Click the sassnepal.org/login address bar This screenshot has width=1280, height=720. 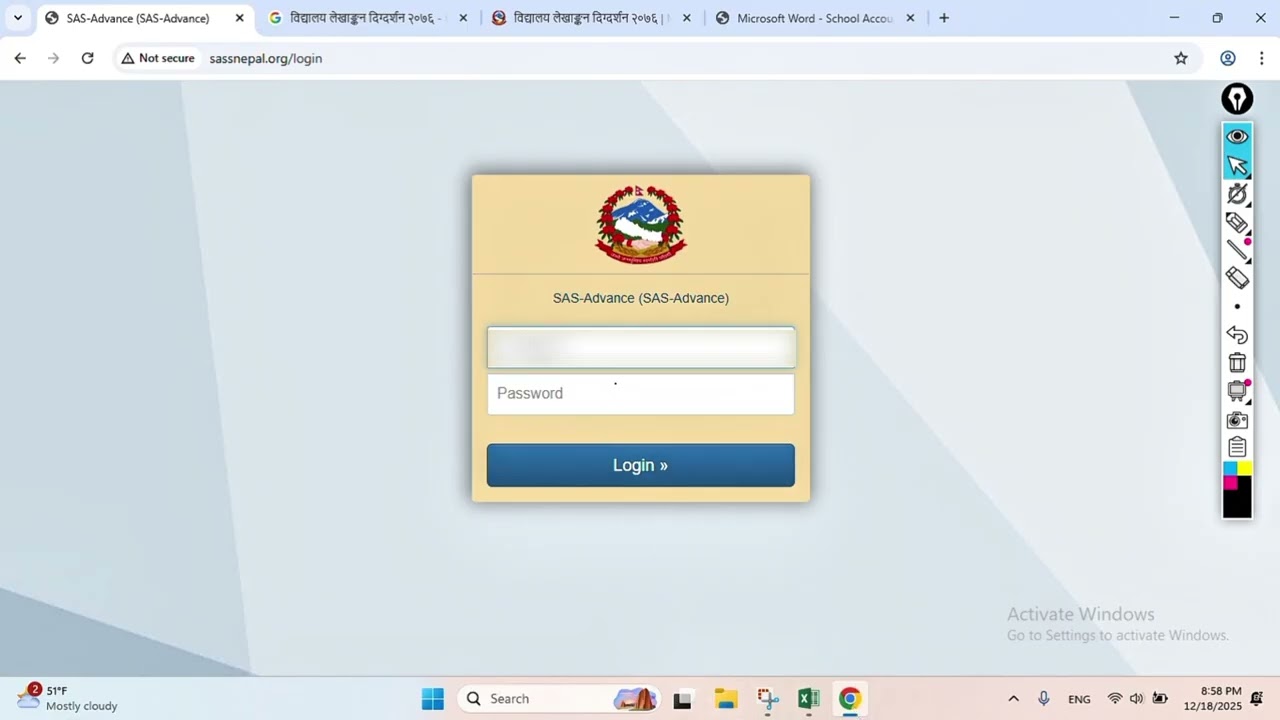coord(266,58)
